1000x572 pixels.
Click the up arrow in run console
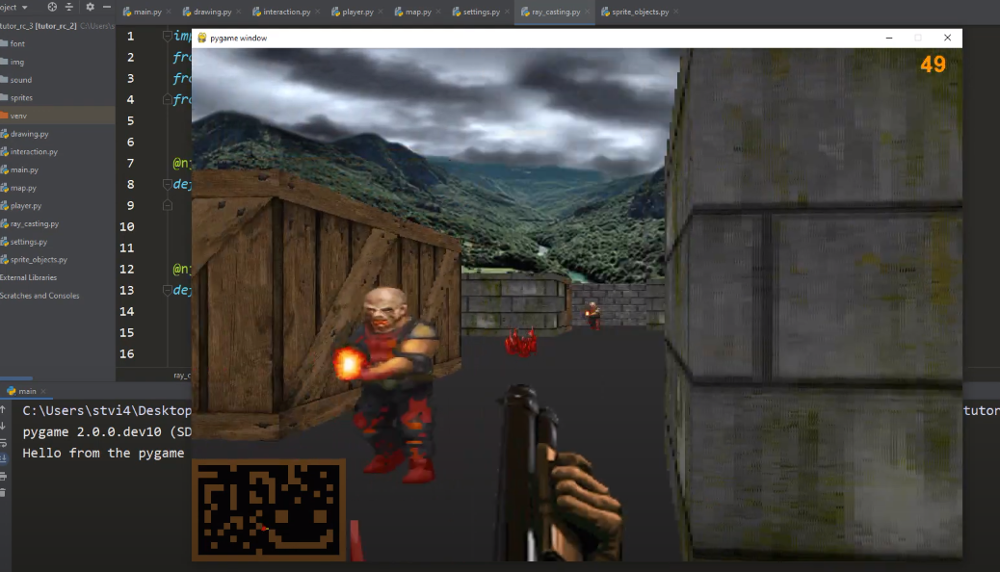click(x=4, y=409)
